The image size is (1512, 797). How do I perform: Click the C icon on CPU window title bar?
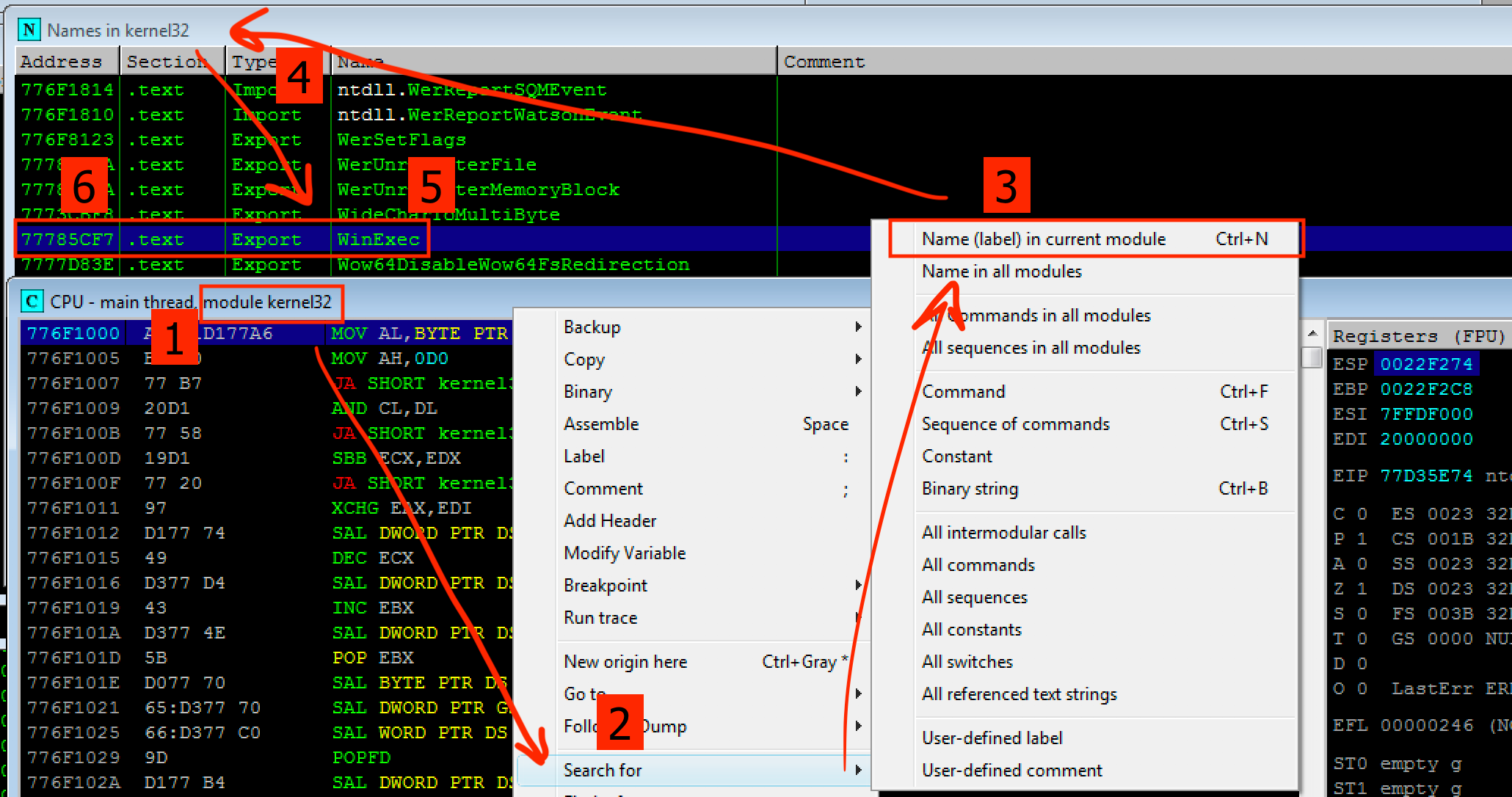pyautogui.click(x=30, y=302)
